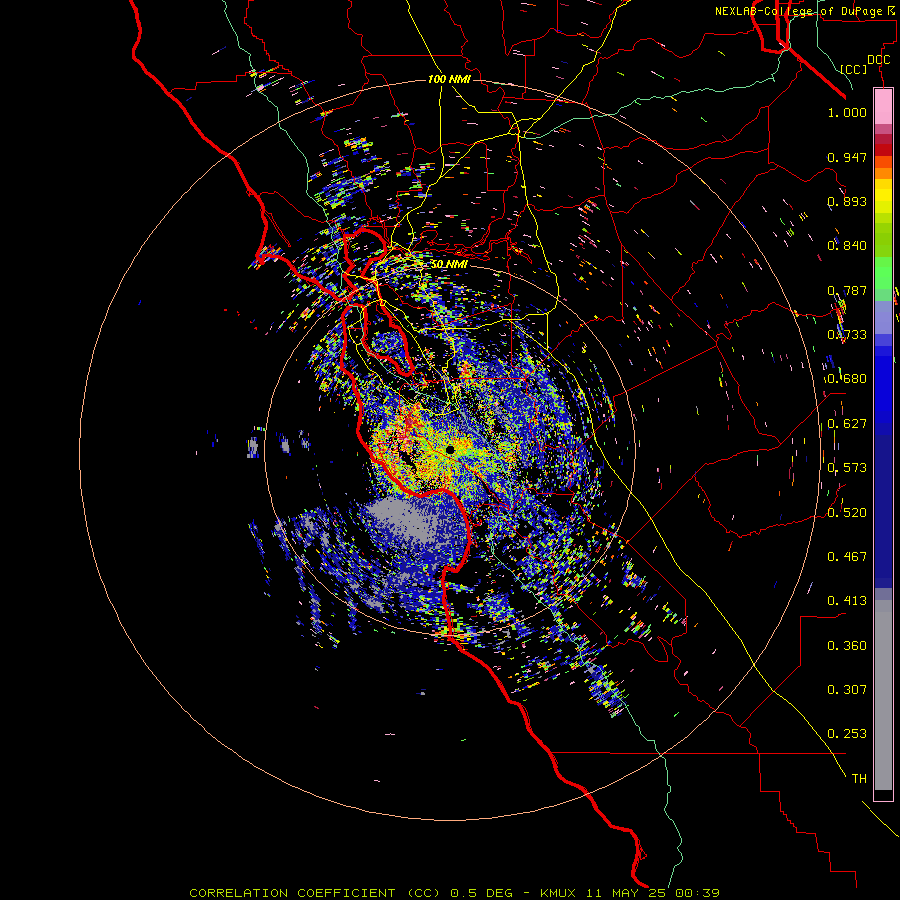The height and width of the screenshot is (900, 900).
Task: Select the 0.413 value on the color scale
Action: pos(847,601)
